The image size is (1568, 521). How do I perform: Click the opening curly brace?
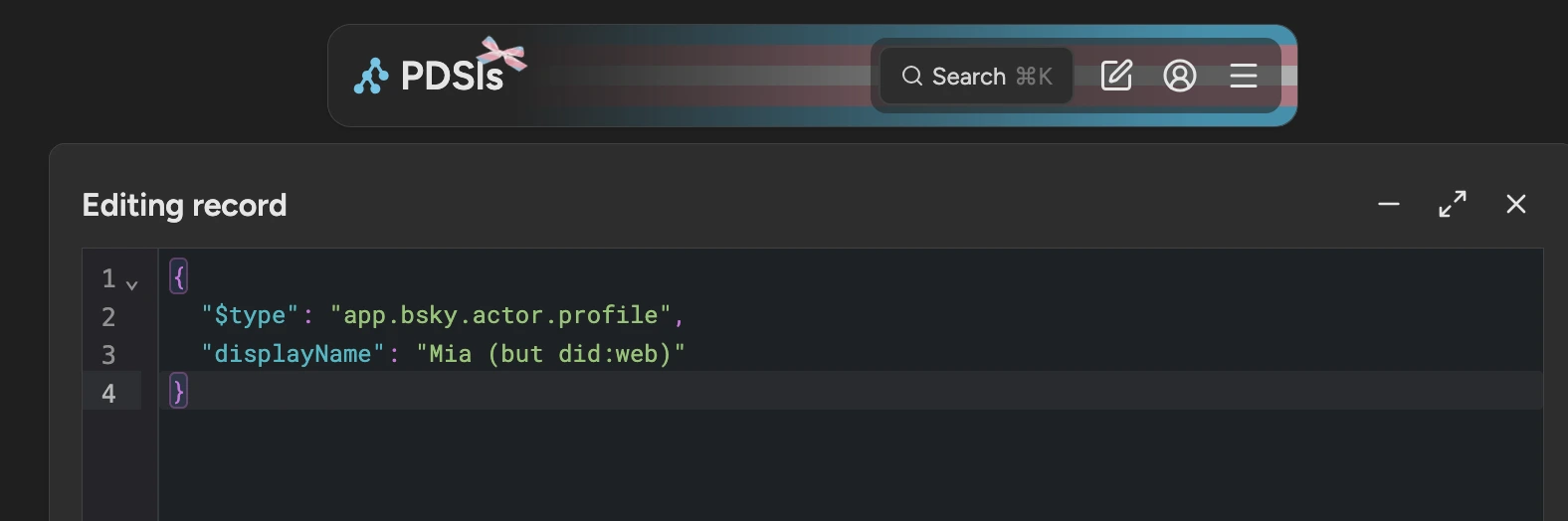pyautogui.click(x=179, y=276)
